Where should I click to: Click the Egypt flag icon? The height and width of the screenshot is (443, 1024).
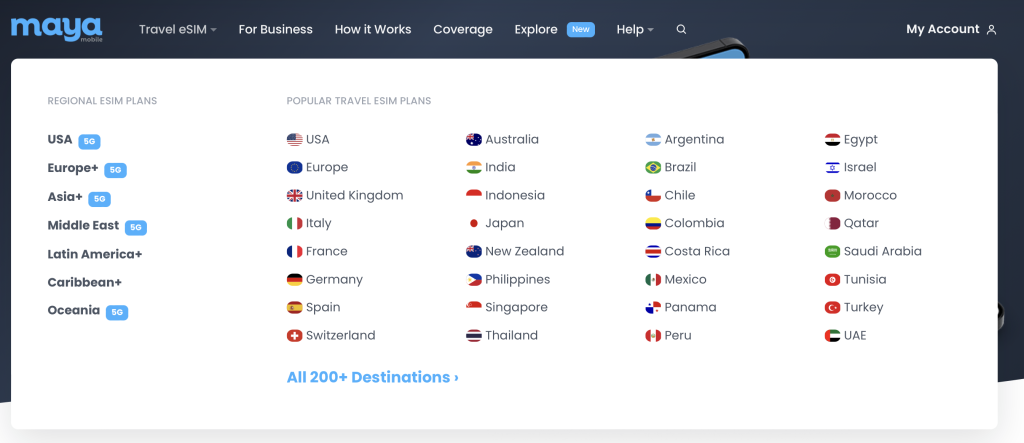[x=832, y=140]
